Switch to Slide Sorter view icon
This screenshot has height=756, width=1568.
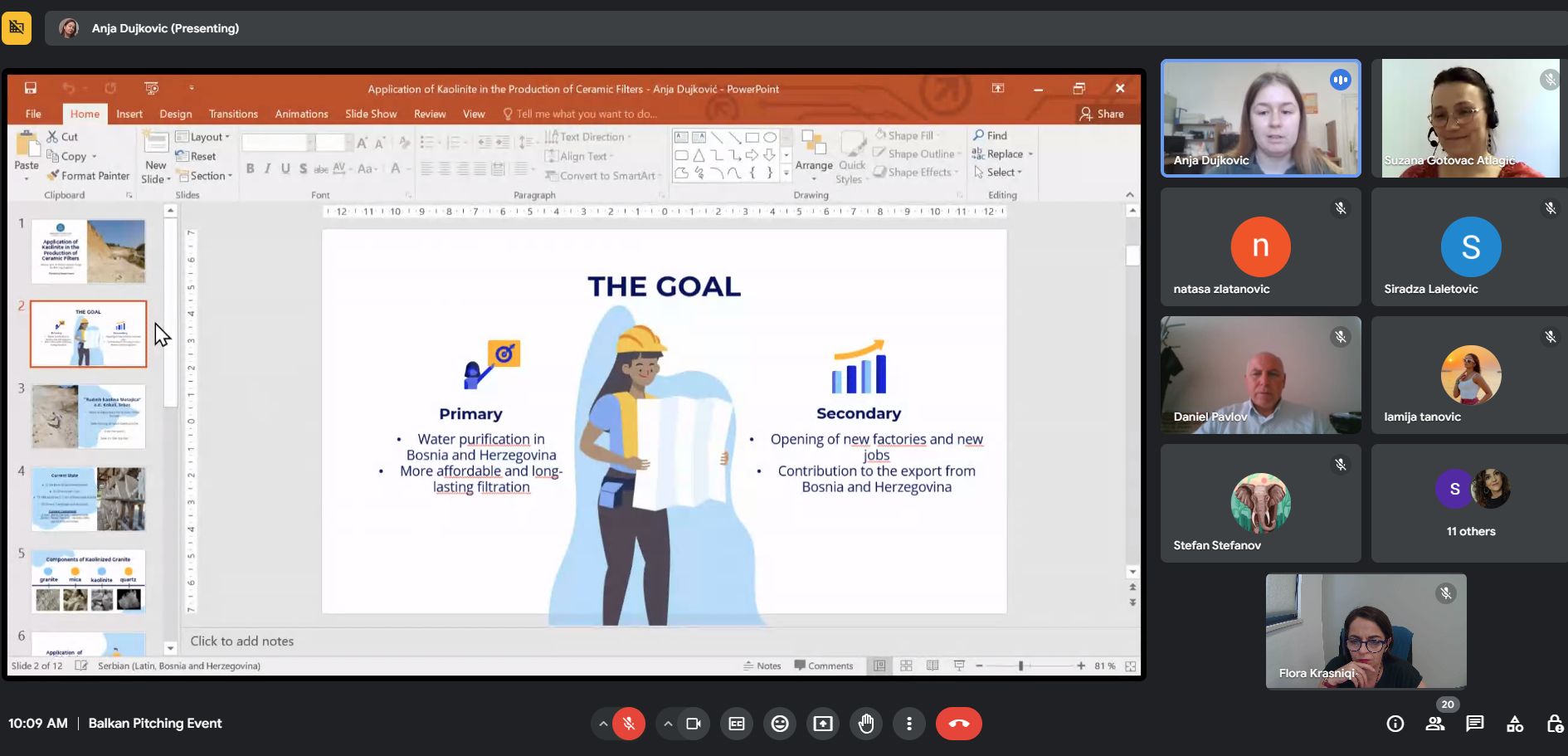[906, 666]
